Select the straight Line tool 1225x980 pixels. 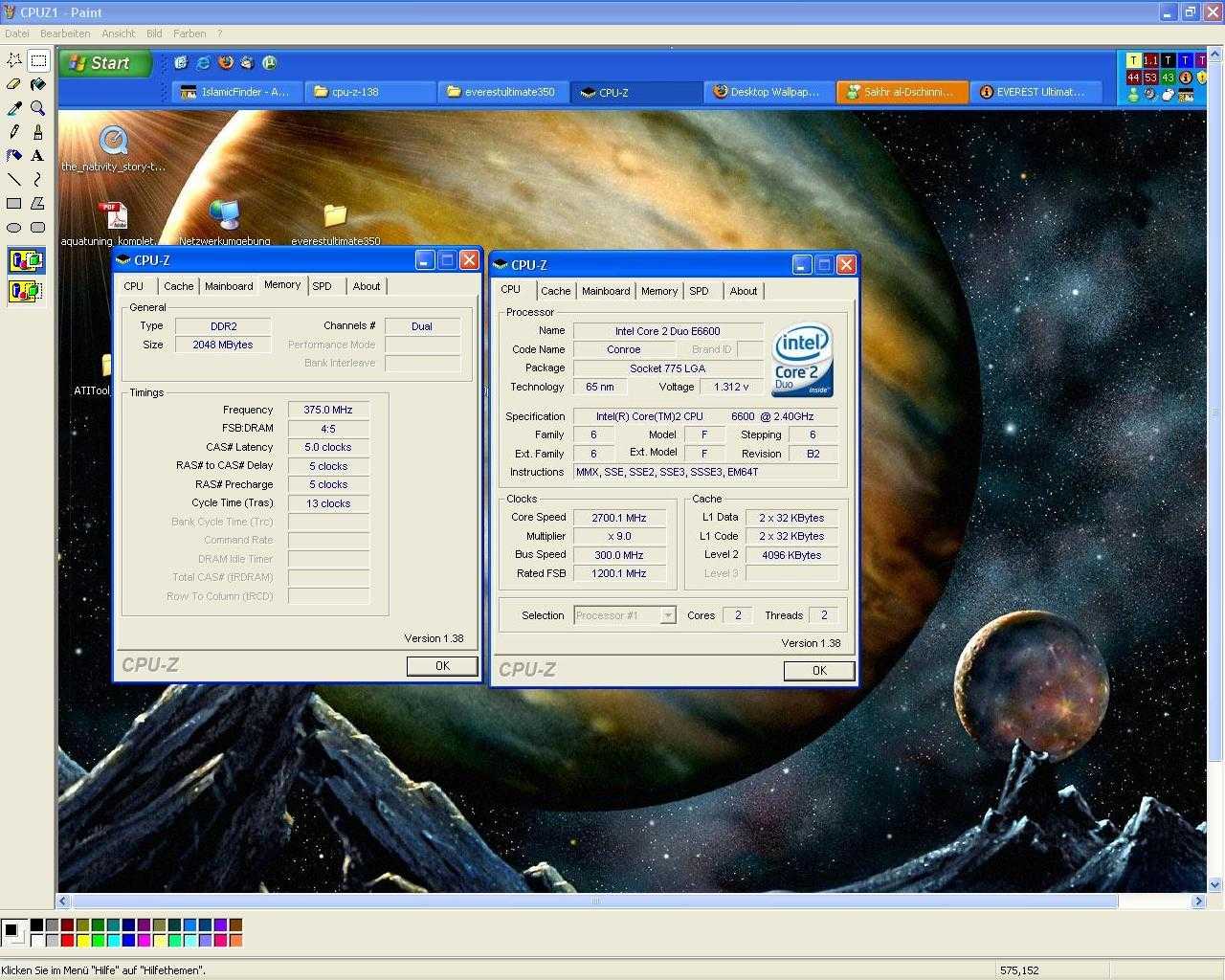pyautogui.click(x=14, y=179)
